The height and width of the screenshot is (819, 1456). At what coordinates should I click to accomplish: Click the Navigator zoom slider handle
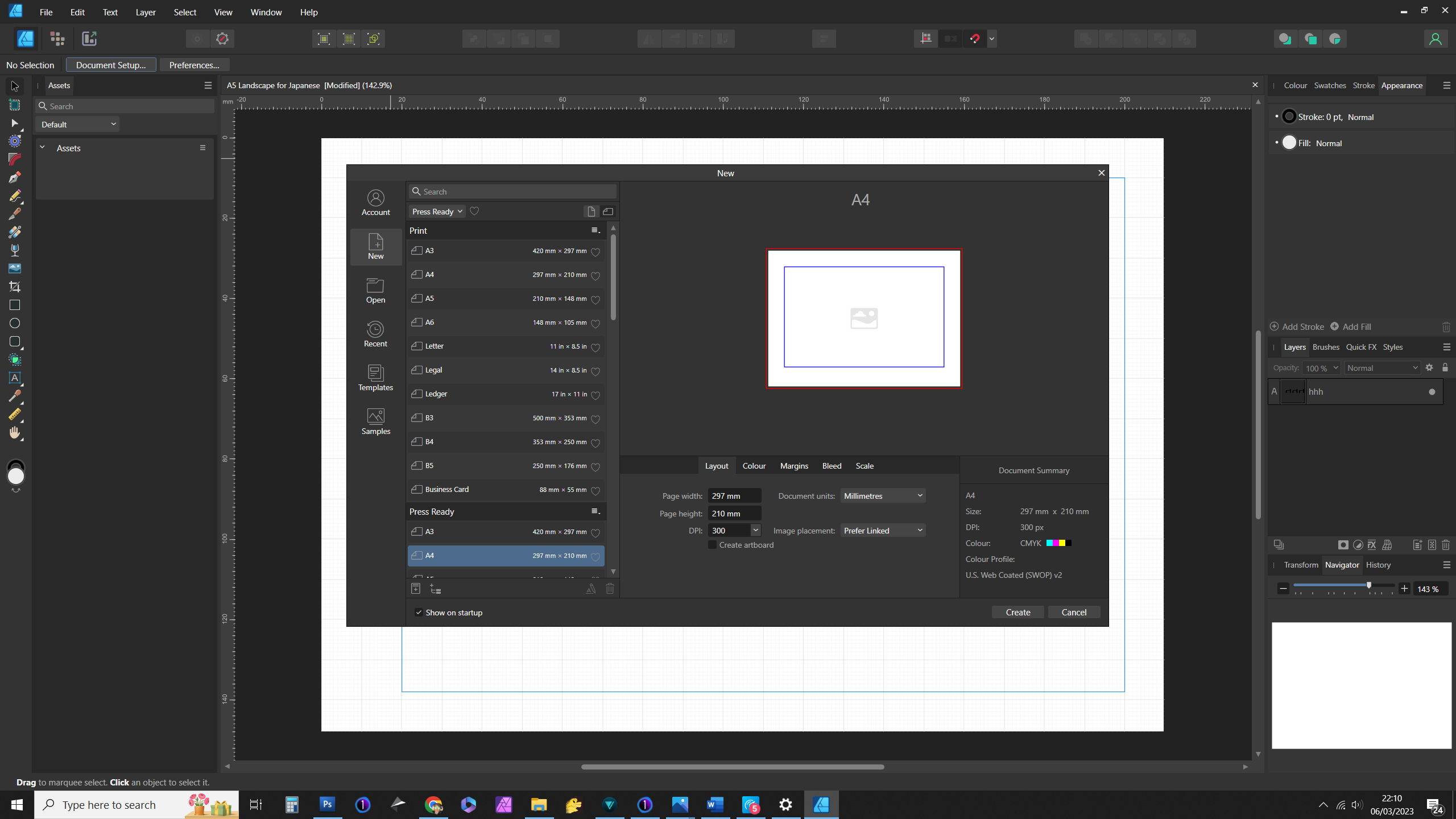(x=1369, y=585)
